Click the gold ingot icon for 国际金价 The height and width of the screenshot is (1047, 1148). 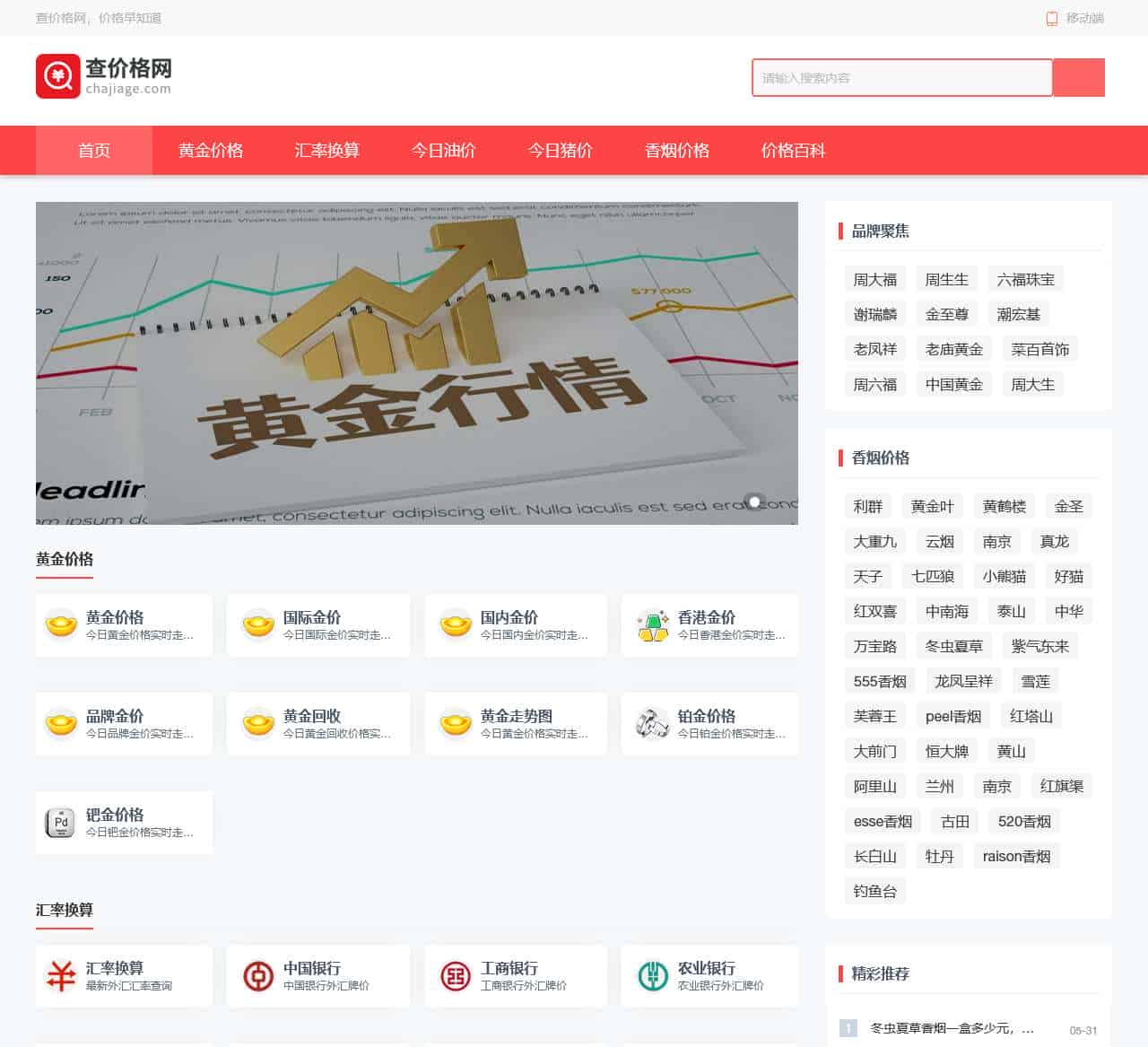[258, 624]
